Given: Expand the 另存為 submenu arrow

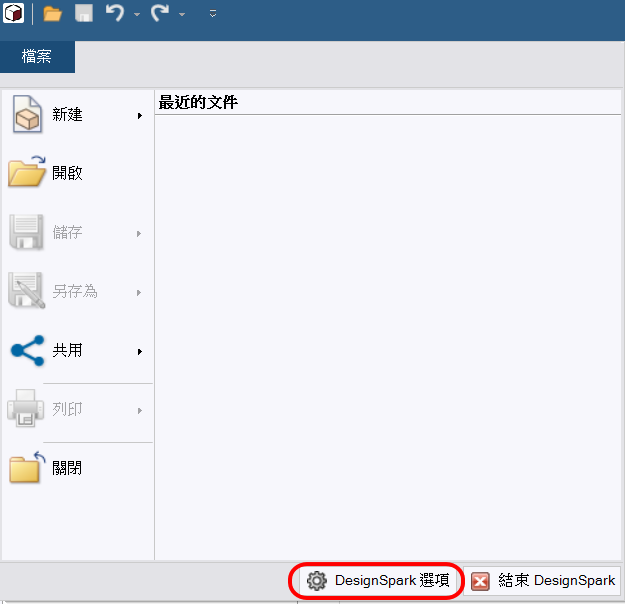Looking at the screenshot, I should [139, 293].
